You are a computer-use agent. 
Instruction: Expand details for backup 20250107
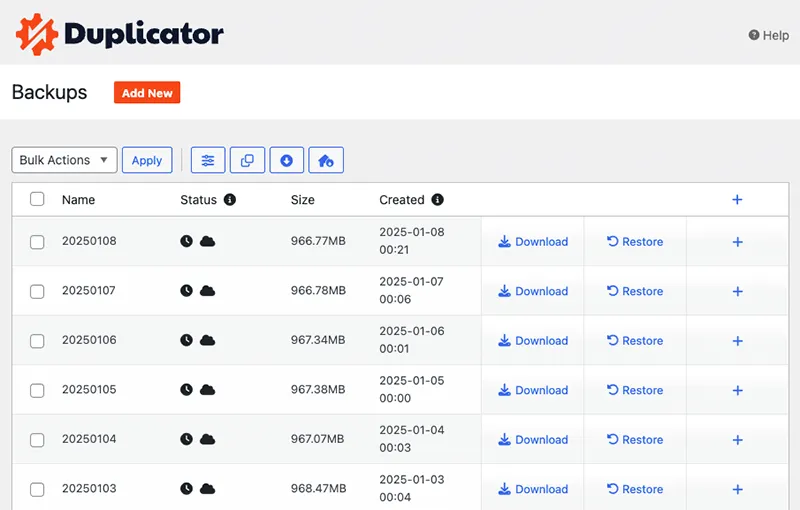(737, 291)
